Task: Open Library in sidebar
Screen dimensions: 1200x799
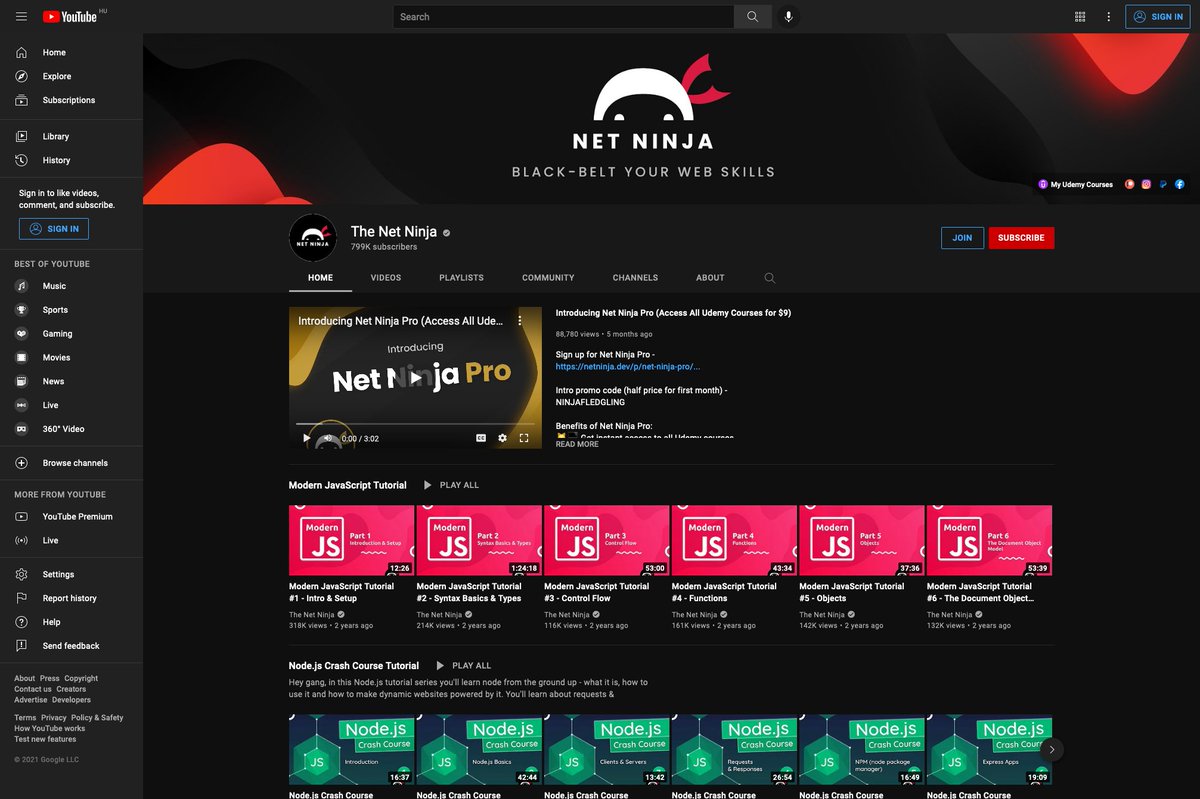Action: (71, 137)
